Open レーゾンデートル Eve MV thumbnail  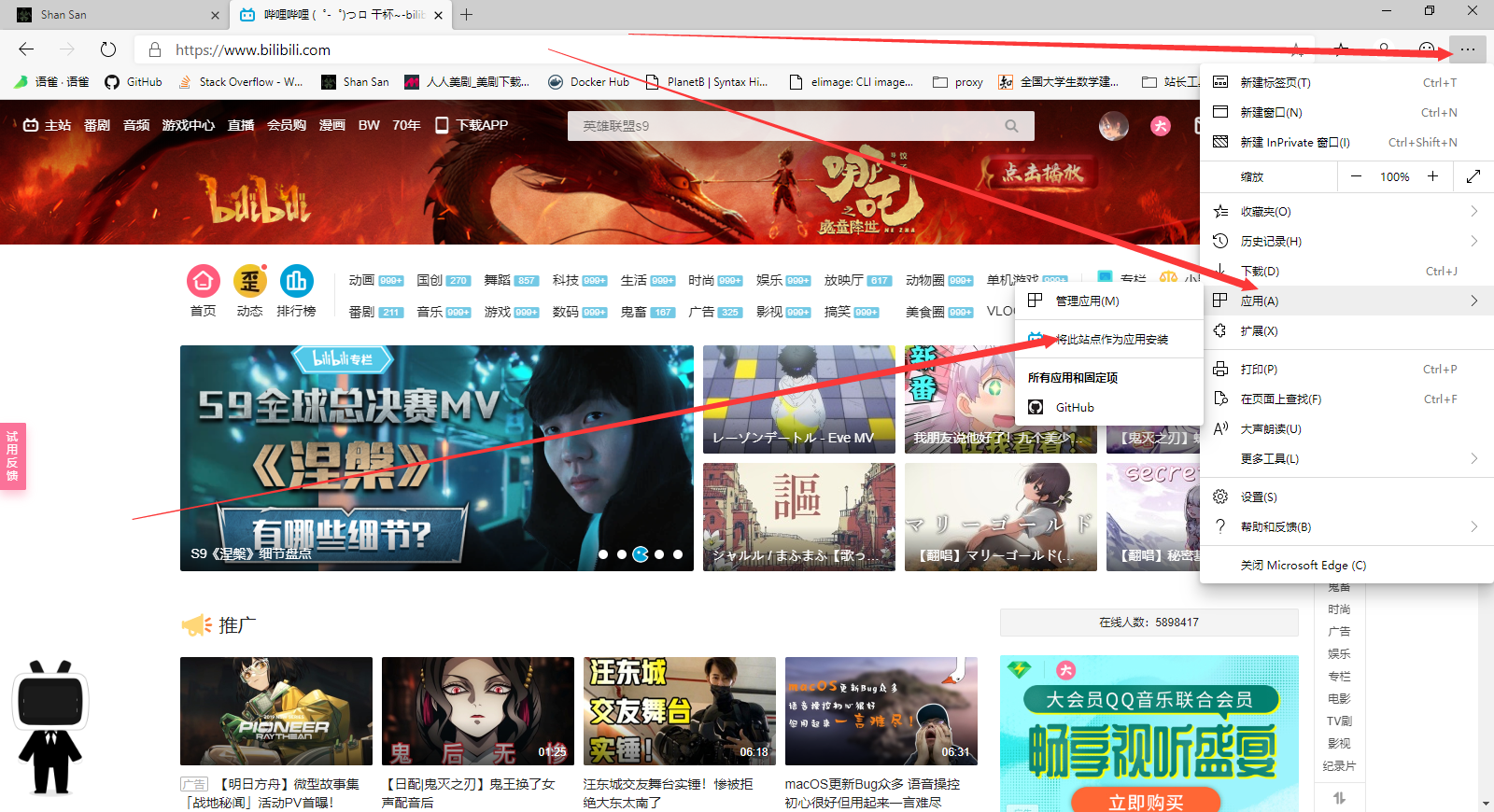(x=799, y=399)
